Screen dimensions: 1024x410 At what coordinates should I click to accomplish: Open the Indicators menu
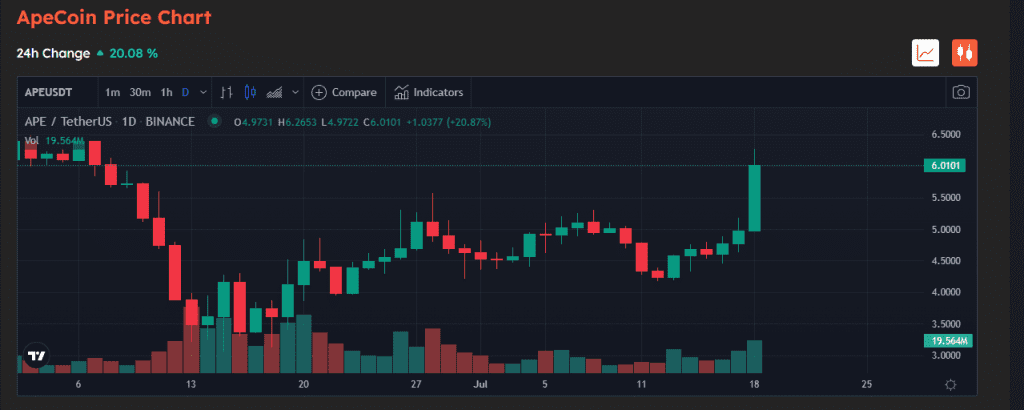428,92
